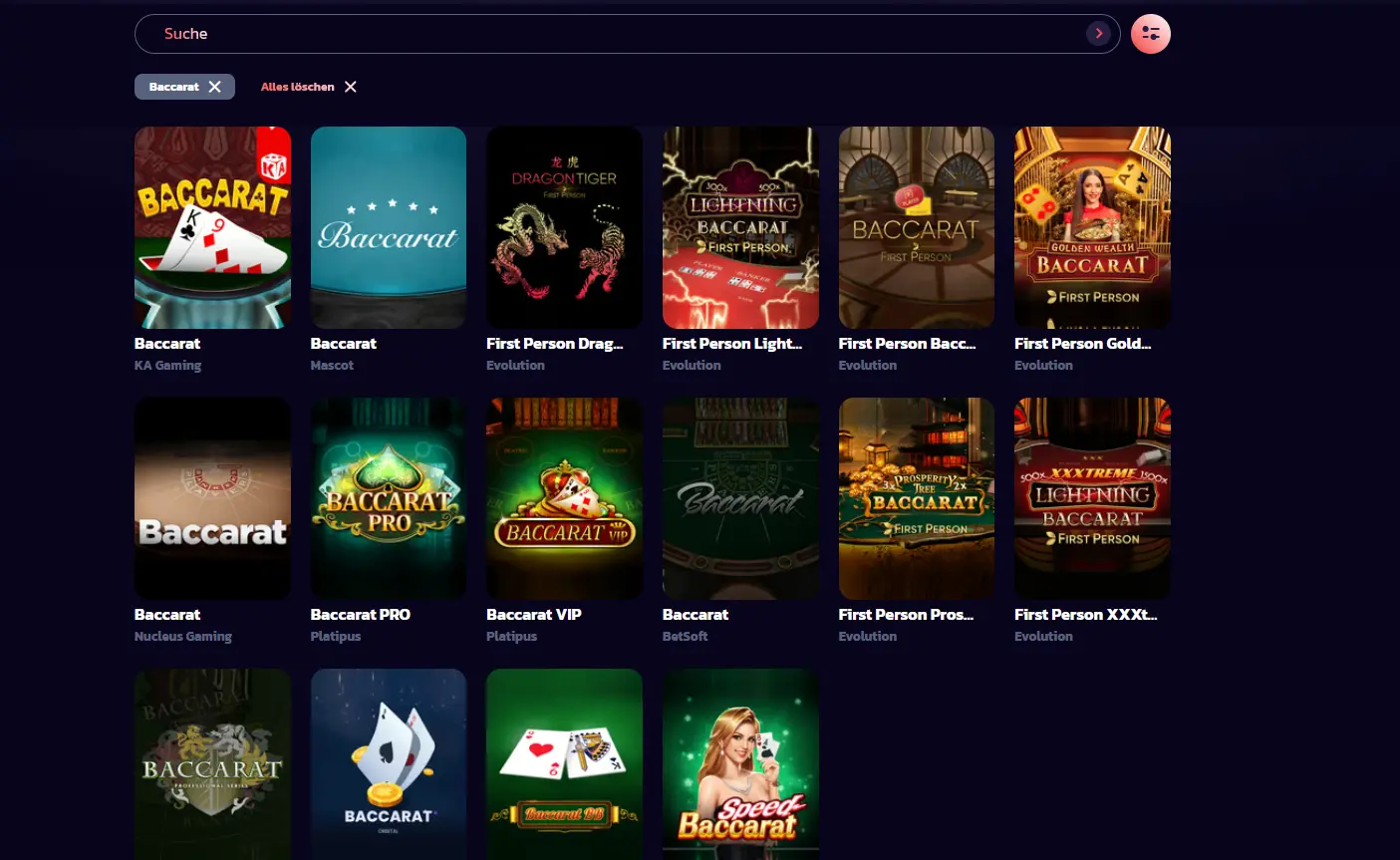Click the First Person Light... title
The height and width of the screenshot is (860, 1400).
(732, 344)
